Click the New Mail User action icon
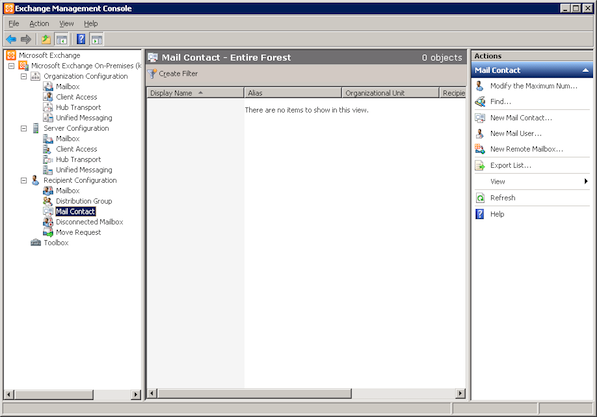The image size is (597, 417). click(x=480, y=133)
